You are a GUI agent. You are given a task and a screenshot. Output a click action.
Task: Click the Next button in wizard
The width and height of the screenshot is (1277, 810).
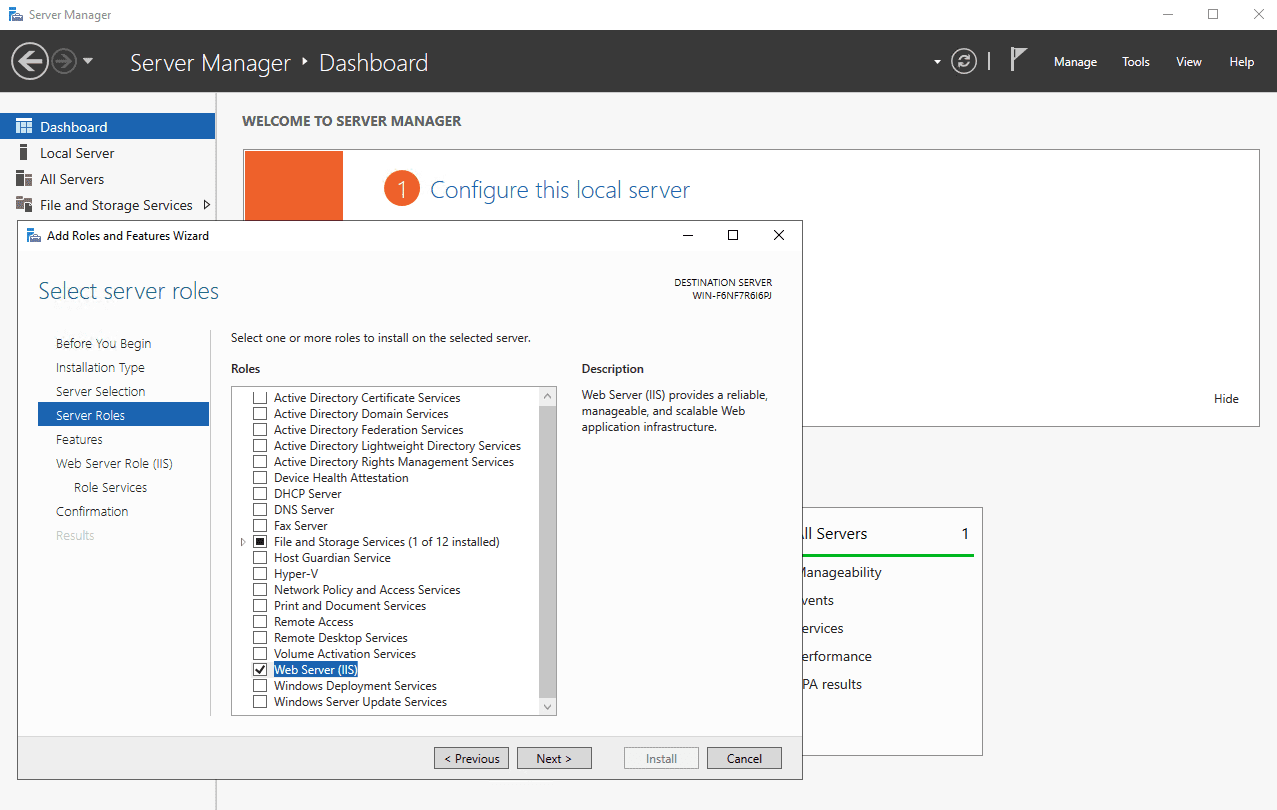tap(554, 758)
